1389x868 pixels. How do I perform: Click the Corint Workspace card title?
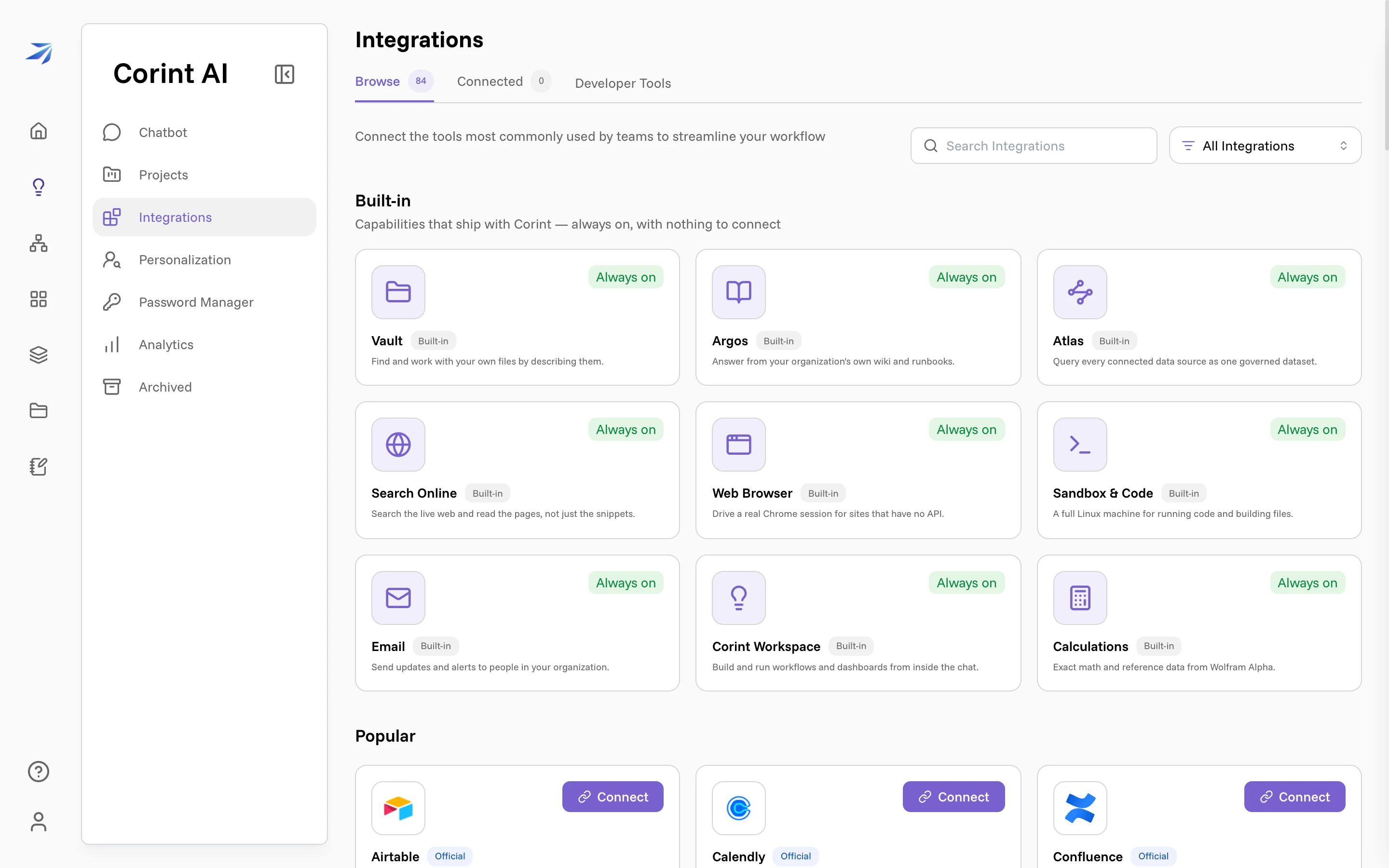(766, 646)
